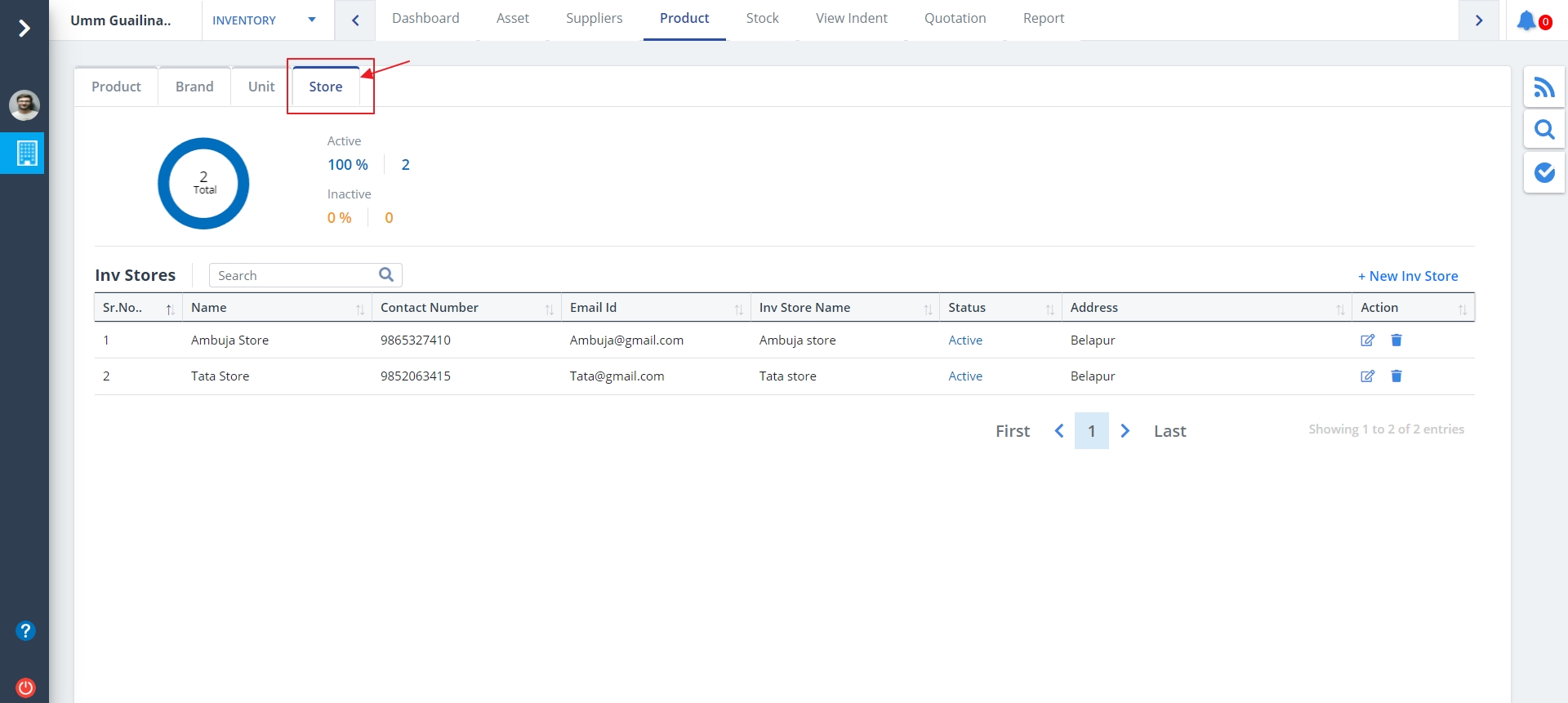Image resolution: width=1568 pixels, height=703 pixels.
Task: Open the building module in sidebar
Action: (26, 153)
